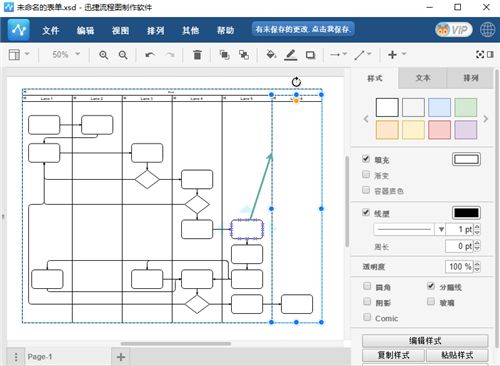
Task: Open the 50% zoom dropdown
Action: point(66,54)
